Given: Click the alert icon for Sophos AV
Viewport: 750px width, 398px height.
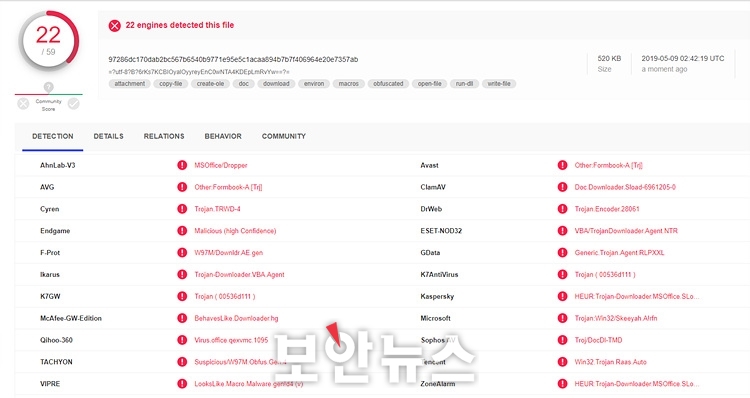Looking at the screenshot, I should [562, 340].
